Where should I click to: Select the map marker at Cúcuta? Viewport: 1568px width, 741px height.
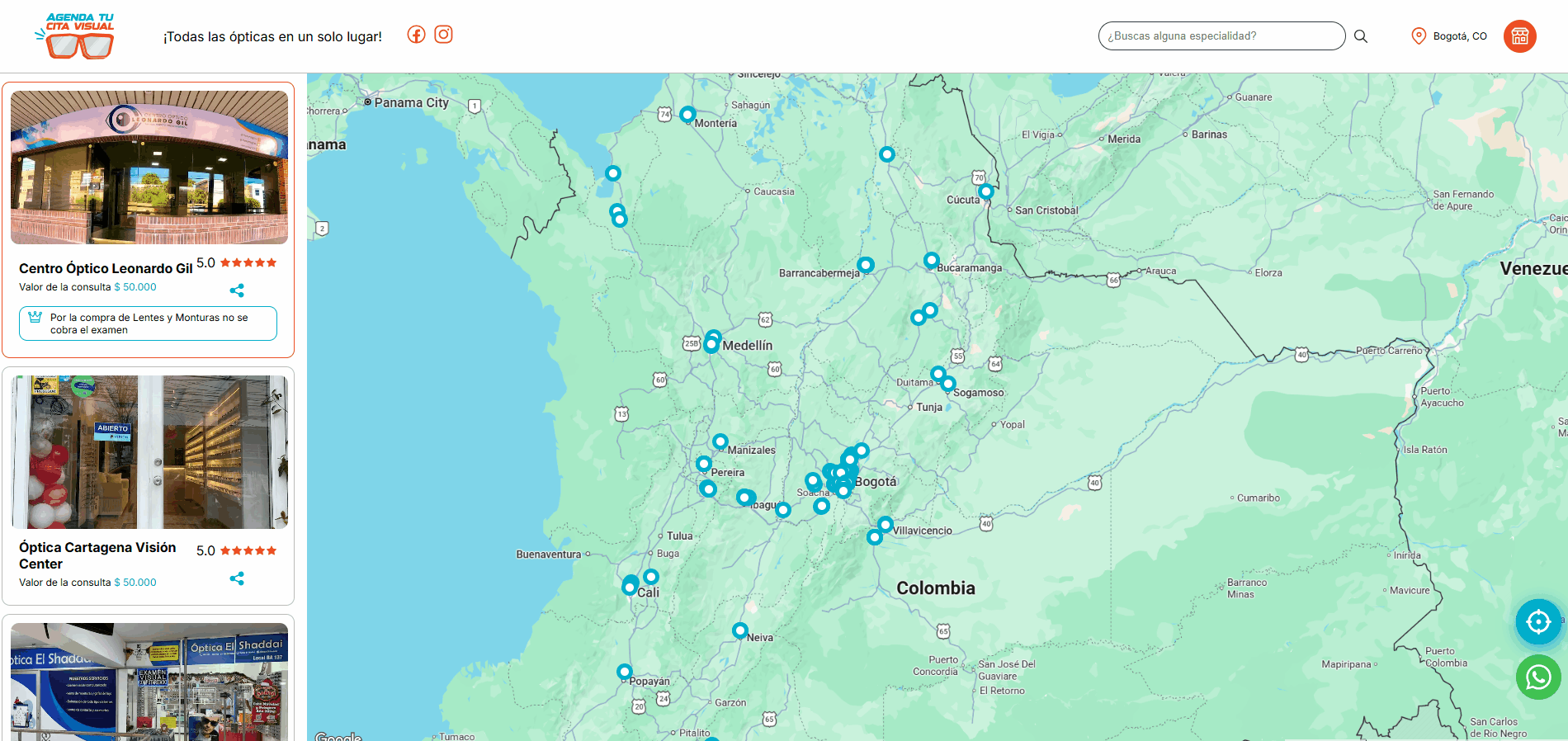[985, 191]
